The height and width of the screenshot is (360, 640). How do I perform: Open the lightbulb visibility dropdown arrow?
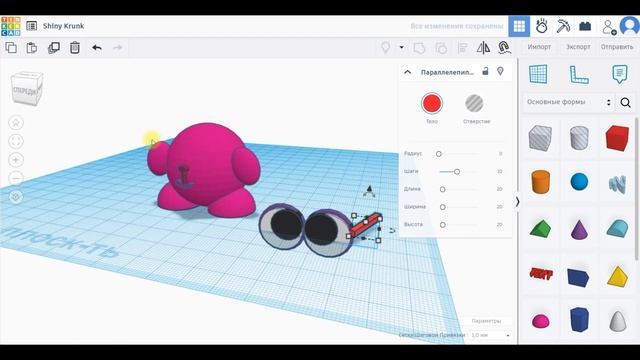402,48
